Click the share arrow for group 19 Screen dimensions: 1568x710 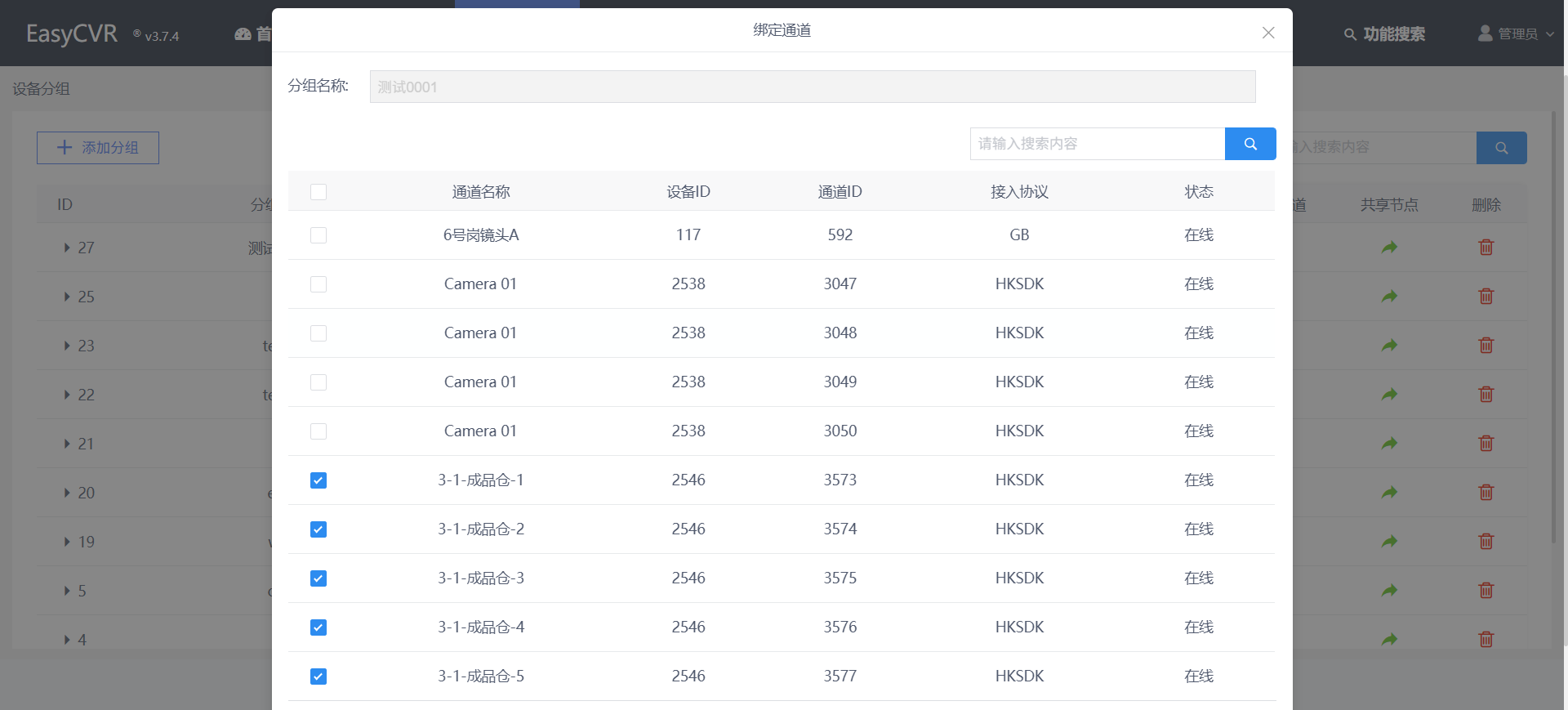pos(1388,542)
